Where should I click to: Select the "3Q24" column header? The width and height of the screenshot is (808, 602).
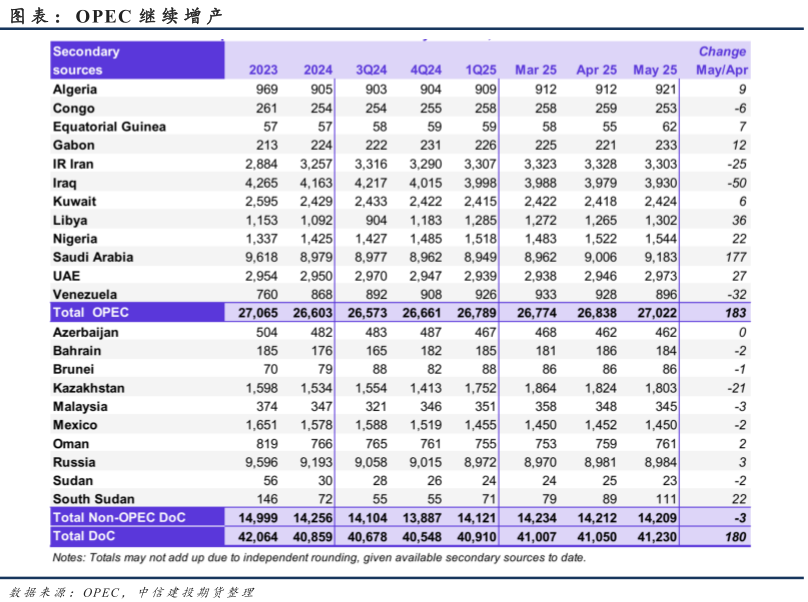point(371,70)
